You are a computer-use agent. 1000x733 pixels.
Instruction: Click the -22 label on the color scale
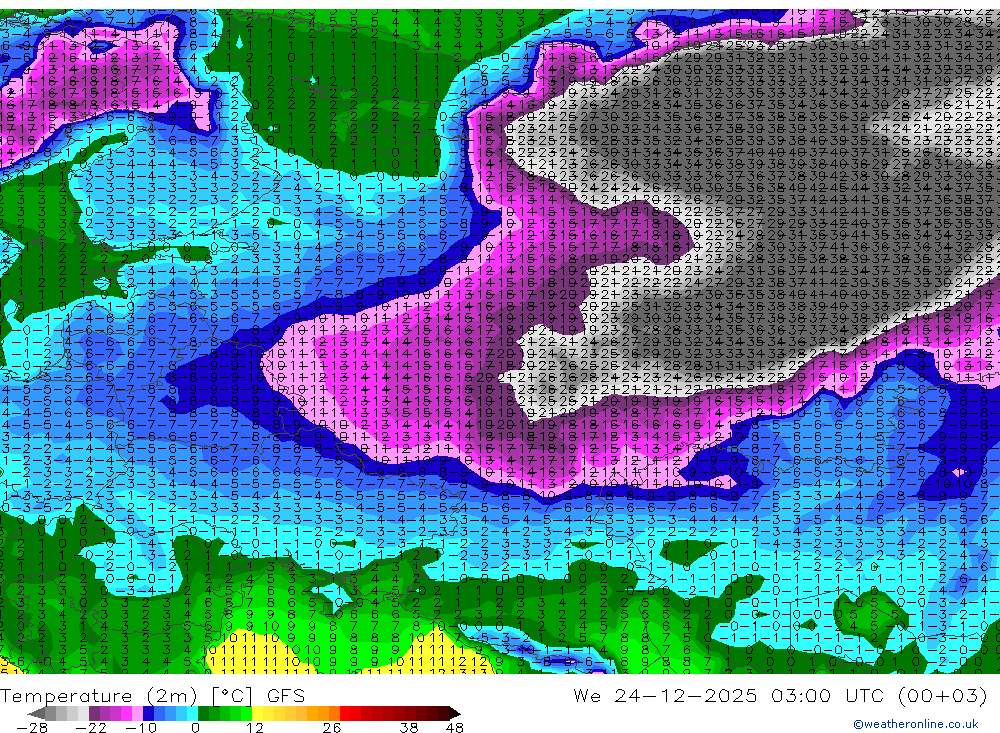point(91,728)
